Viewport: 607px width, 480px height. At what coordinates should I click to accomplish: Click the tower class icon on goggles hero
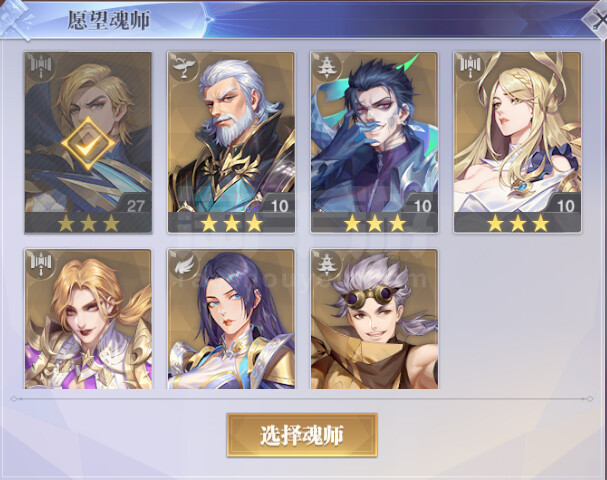(x=326, y=264)
